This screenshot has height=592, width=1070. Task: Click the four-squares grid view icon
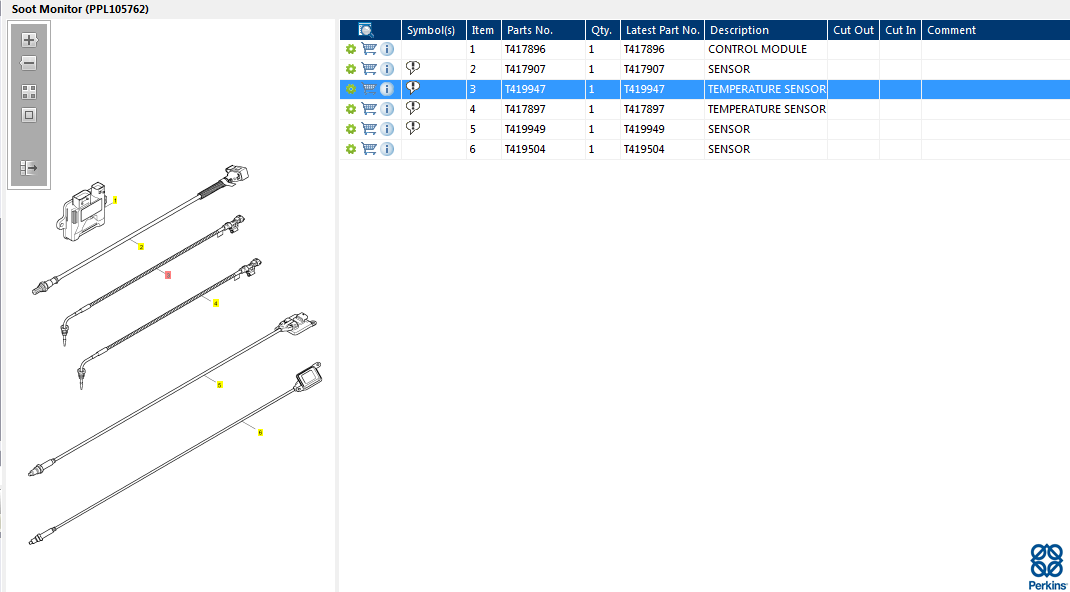click(29, 92)
